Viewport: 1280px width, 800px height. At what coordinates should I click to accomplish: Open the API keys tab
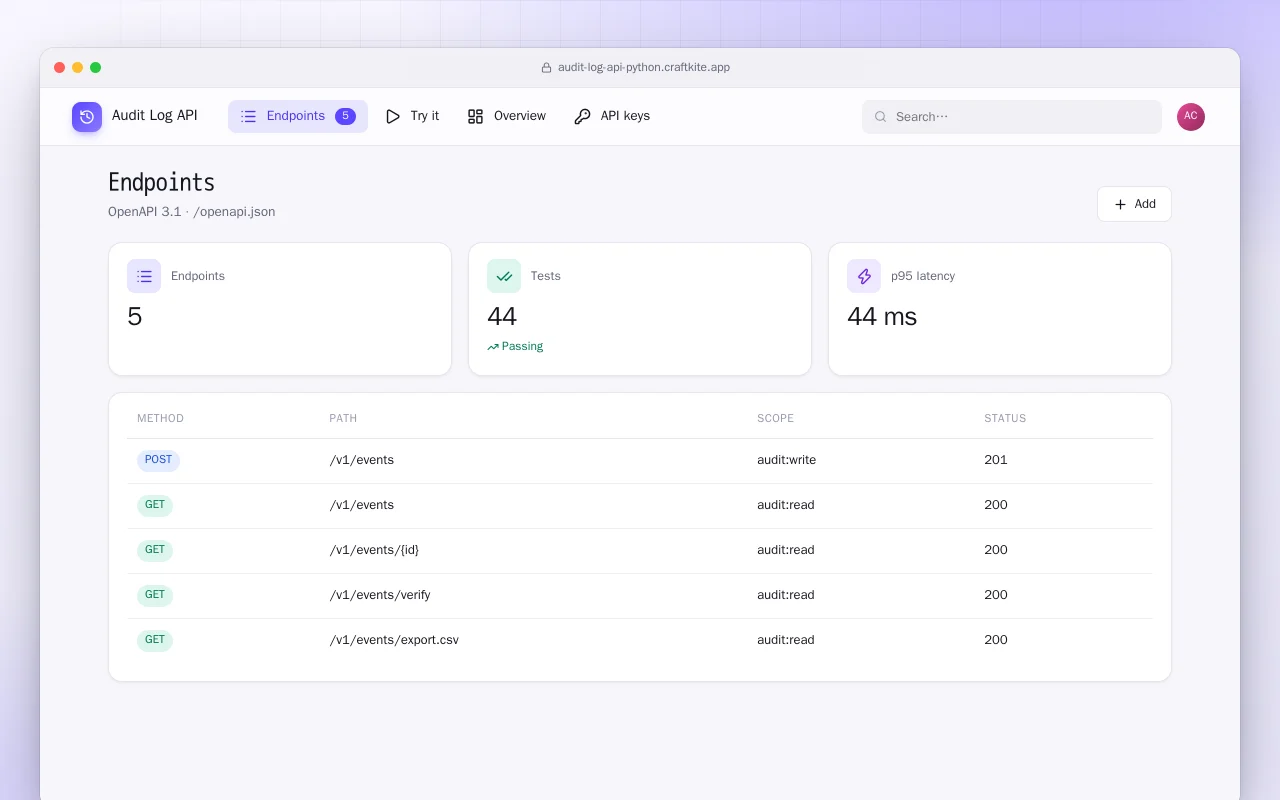coord(612,116)
